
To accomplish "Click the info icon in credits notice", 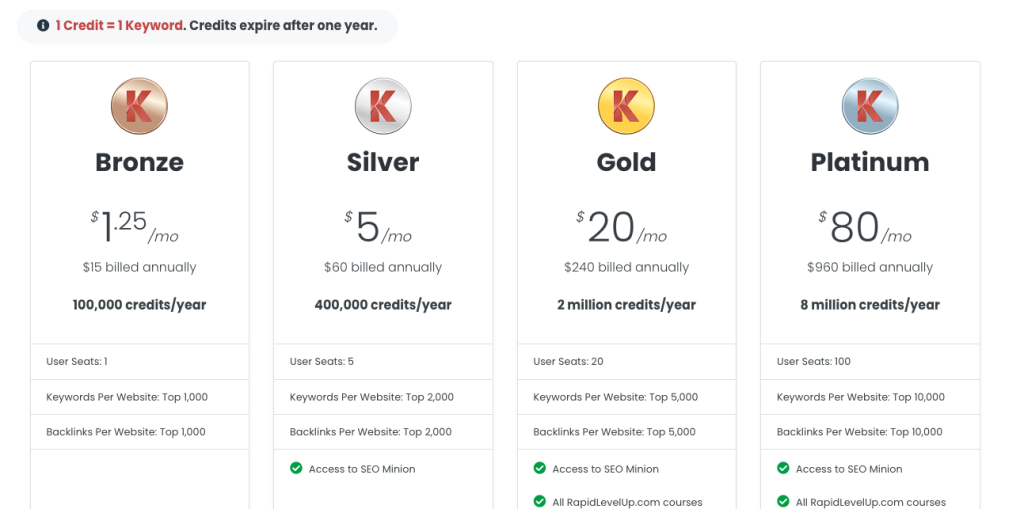I will (x=43, y=26).
